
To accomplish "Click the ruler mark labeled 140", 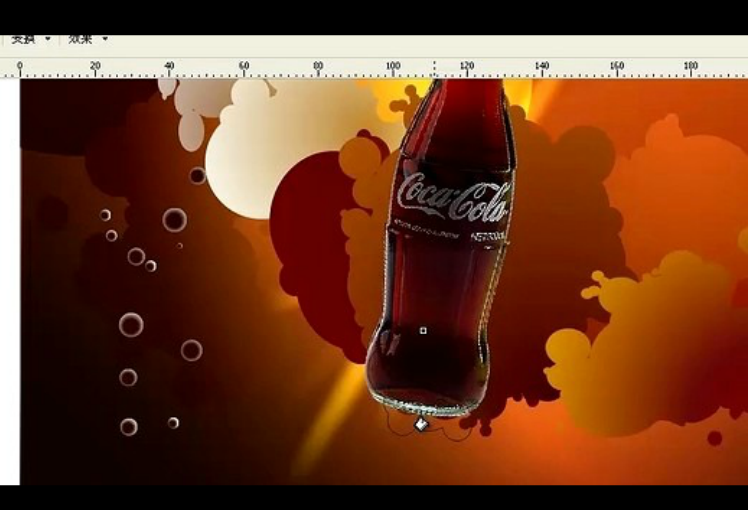I will point(542,65).
